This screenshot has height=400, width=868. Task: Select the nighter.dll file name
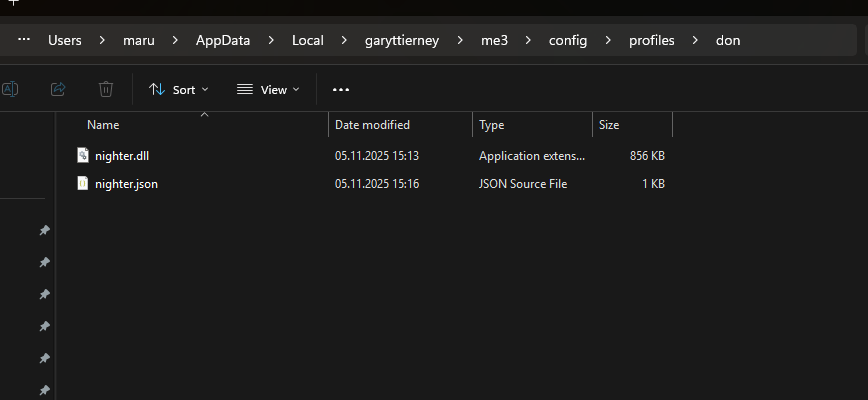[x=122, y=156]
